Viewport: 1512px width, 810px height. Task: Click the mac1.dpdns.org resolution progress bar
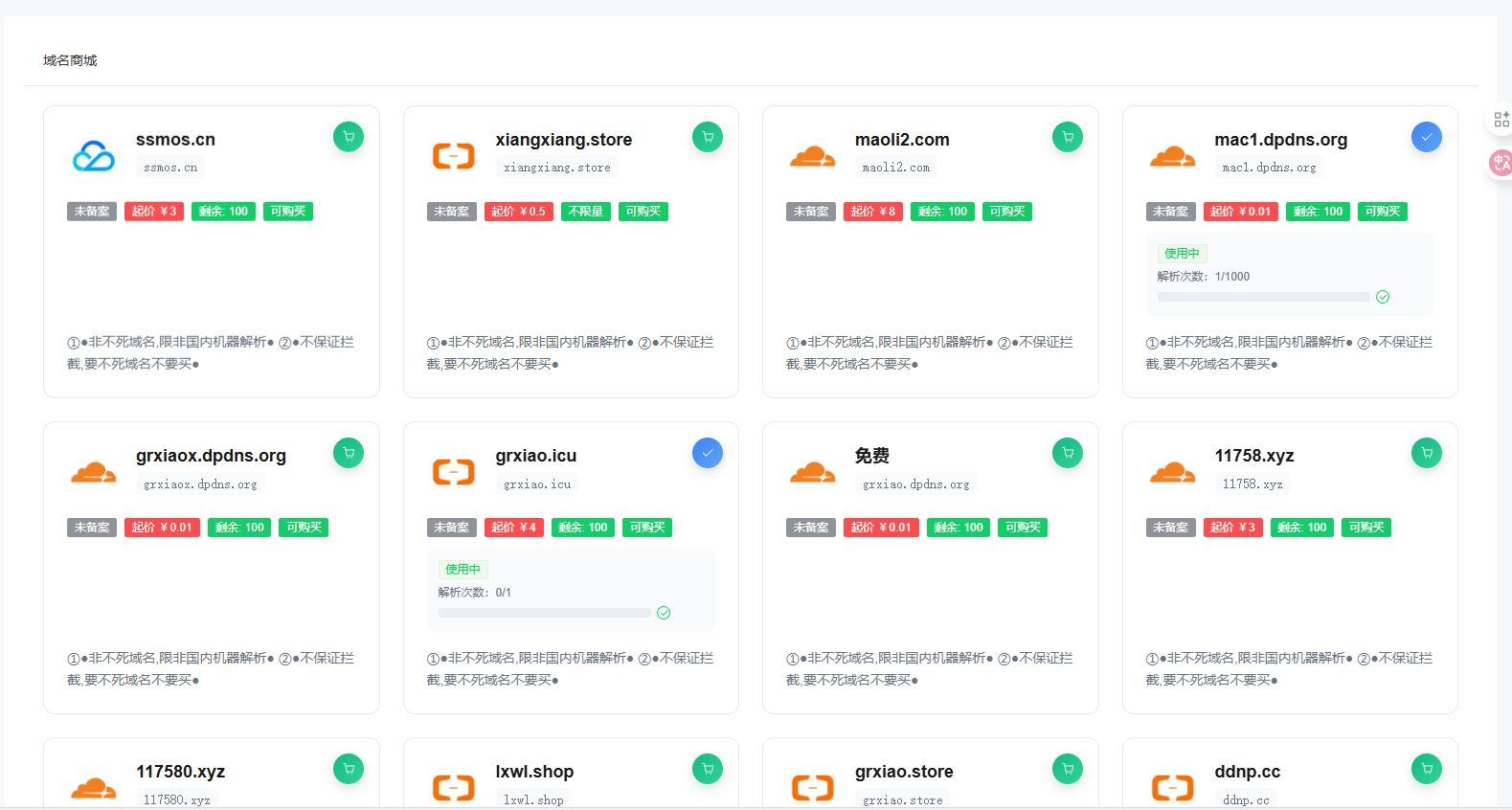tap(1263, 297)
